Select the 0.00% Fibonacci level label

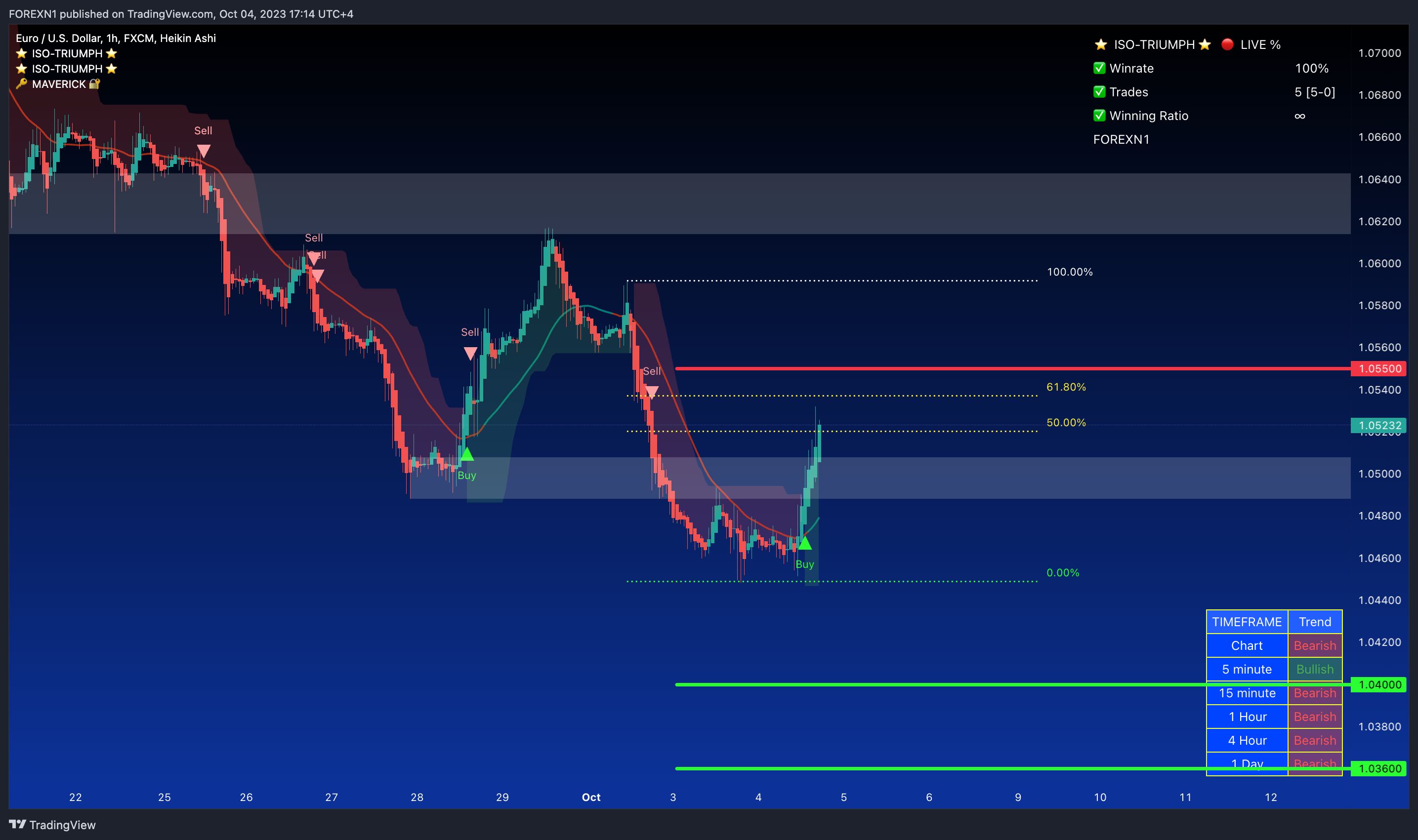pyautogui.click(x=1063, y=572)
